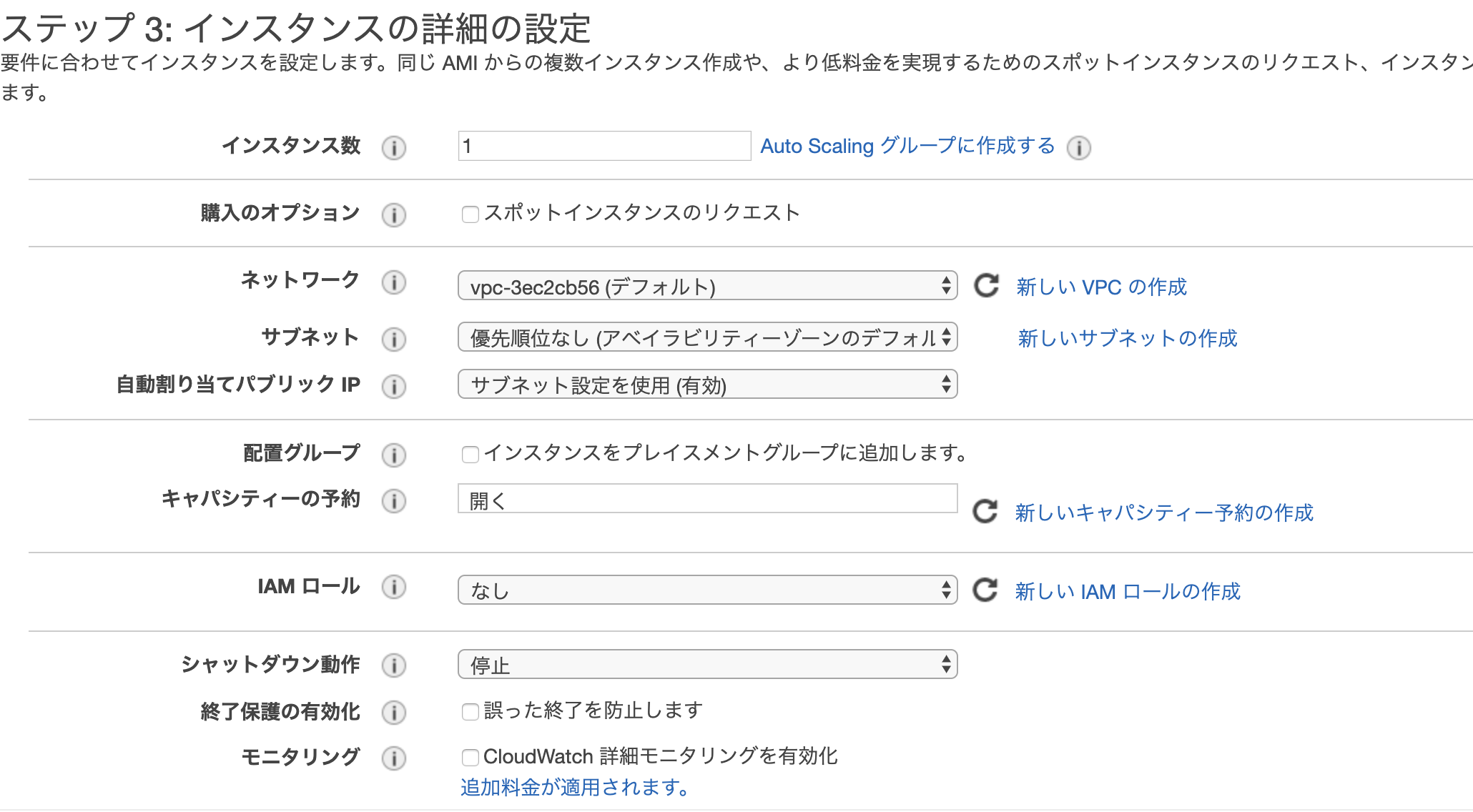Click the instance count input field

604,146
